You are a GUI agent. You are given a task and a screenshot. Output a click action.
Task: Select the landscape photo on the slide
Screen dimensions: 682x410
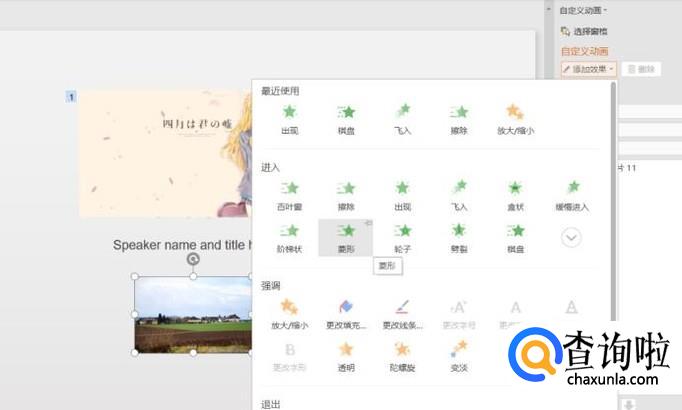point(193,314)
